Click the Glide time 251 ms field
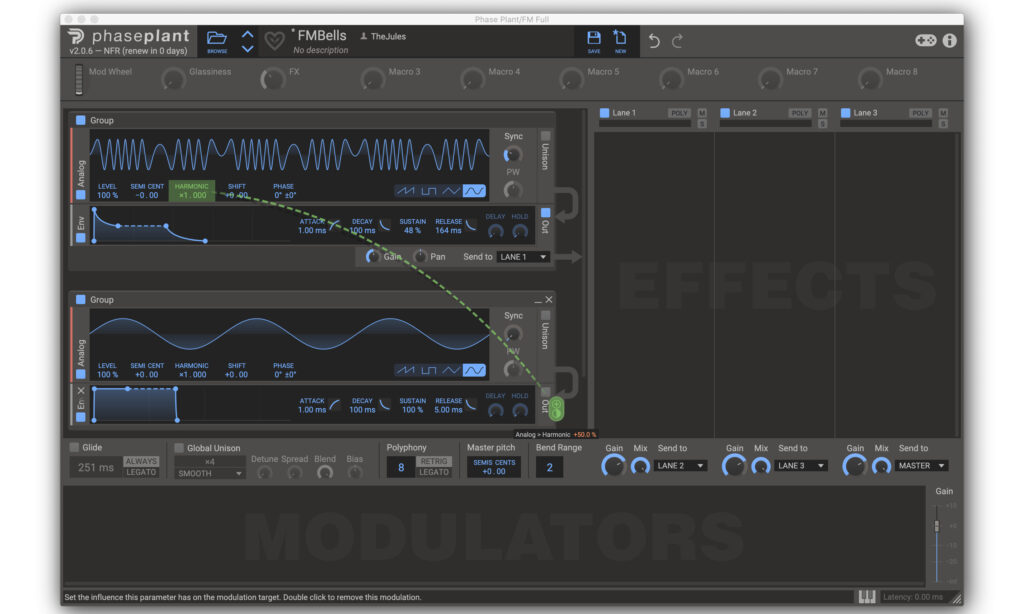 (x=95, y=467)
